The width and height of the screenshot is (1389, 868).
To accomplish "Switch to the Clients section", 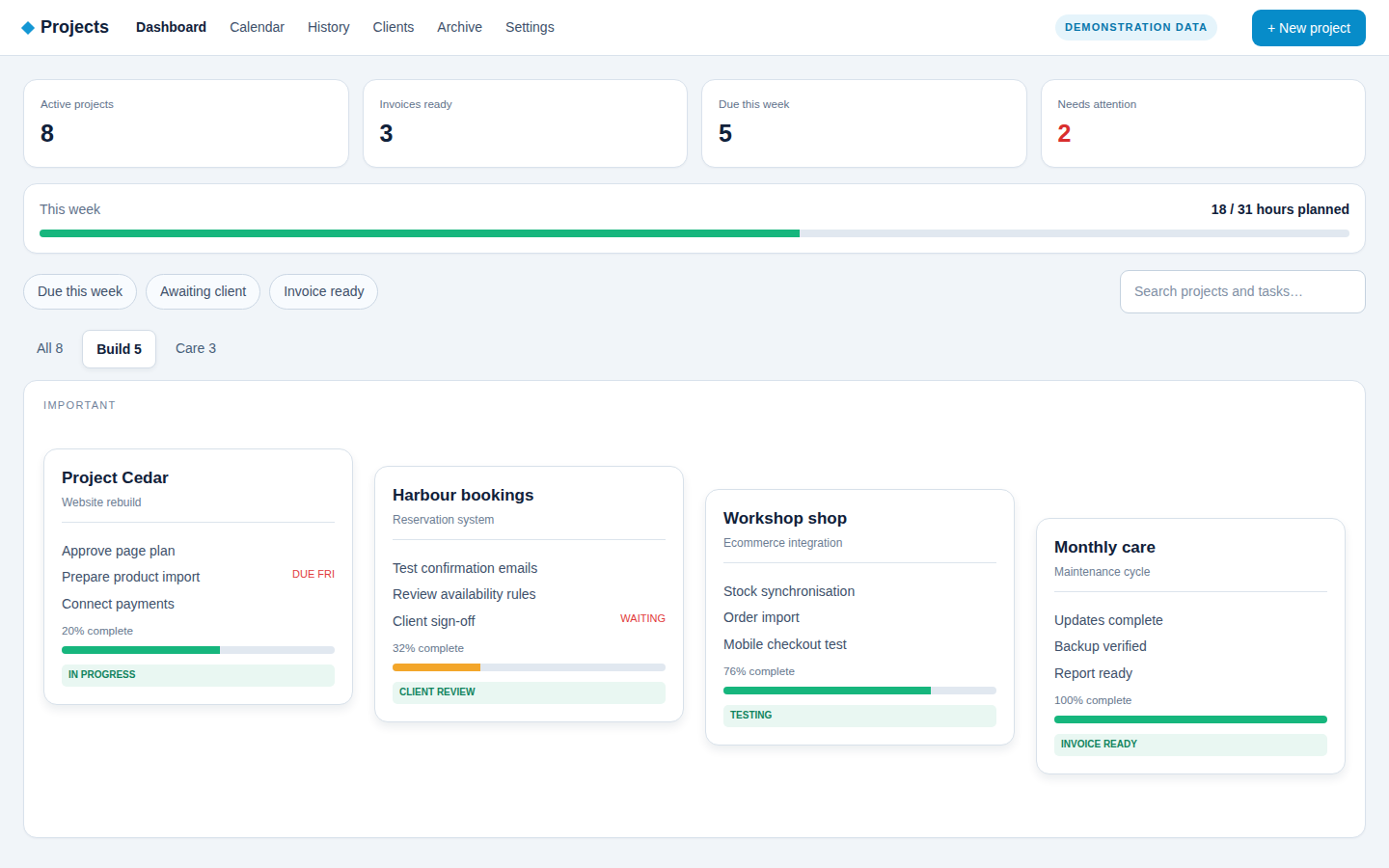I will pos(394,27).
